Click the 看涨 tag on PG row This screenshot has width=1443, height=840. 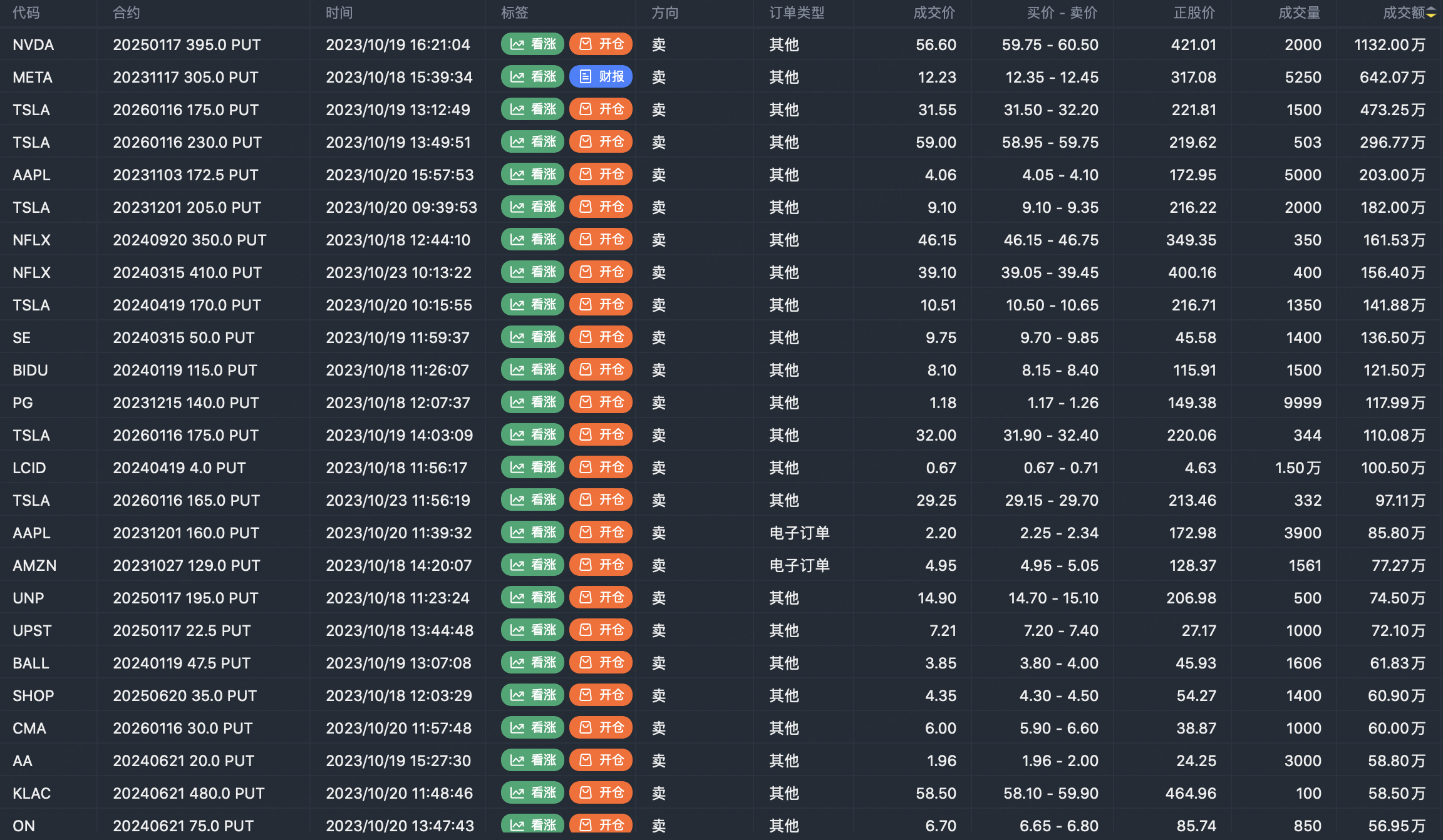(x=532, y=402)
